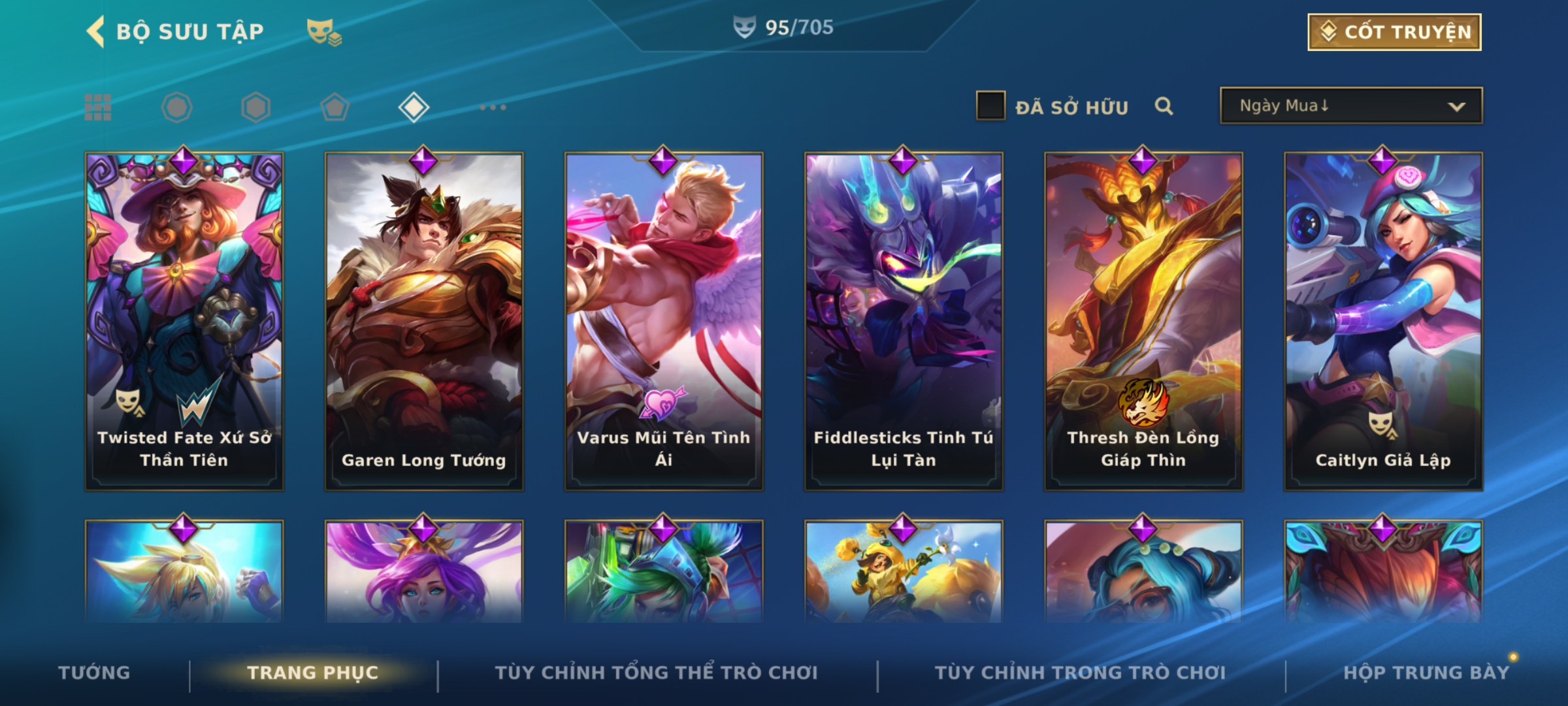Open the golden mask and coins icon

pyautogui.click(x=324, y=31)
